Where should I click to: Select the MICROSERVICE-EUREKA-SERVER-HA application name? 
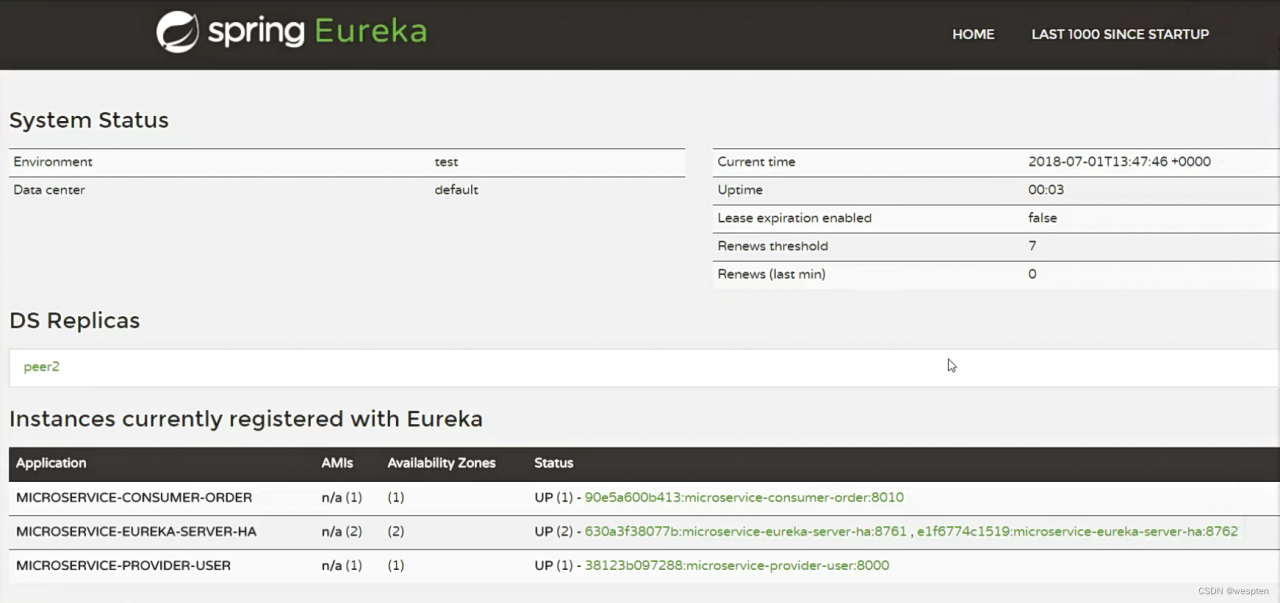click(136, 531)
